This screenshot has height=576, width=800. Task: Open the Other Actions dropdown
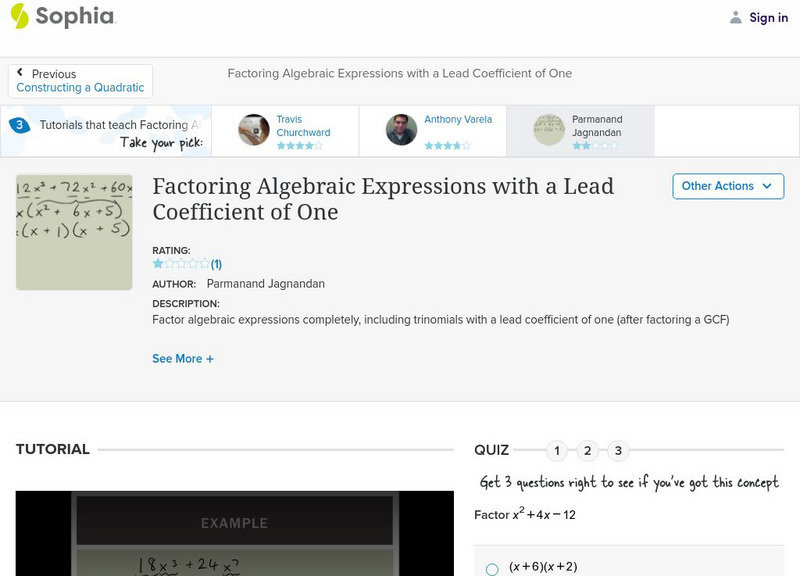727,186
